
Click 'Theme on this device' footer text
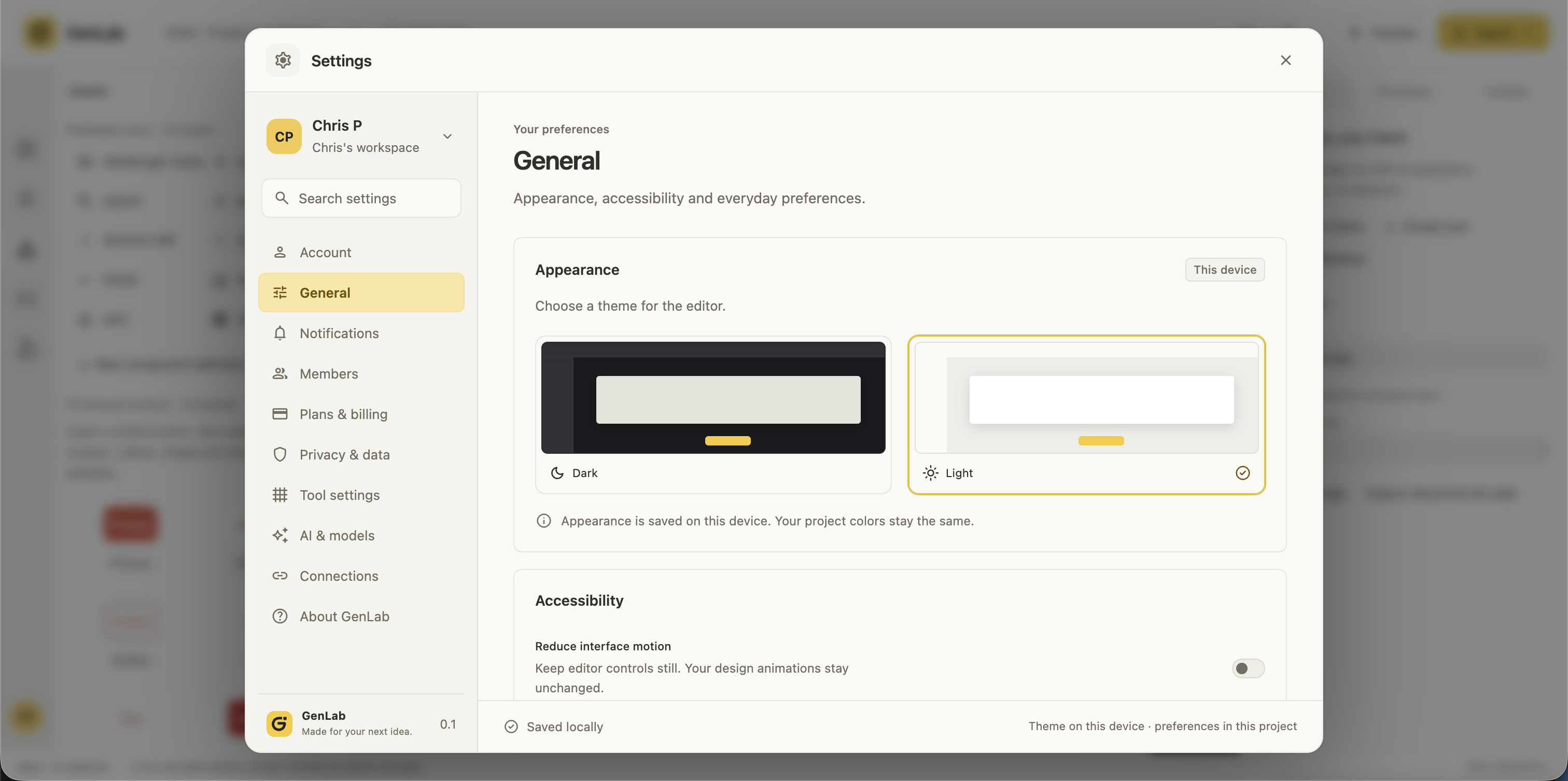pyautogui.click(x=1086, y=726)
